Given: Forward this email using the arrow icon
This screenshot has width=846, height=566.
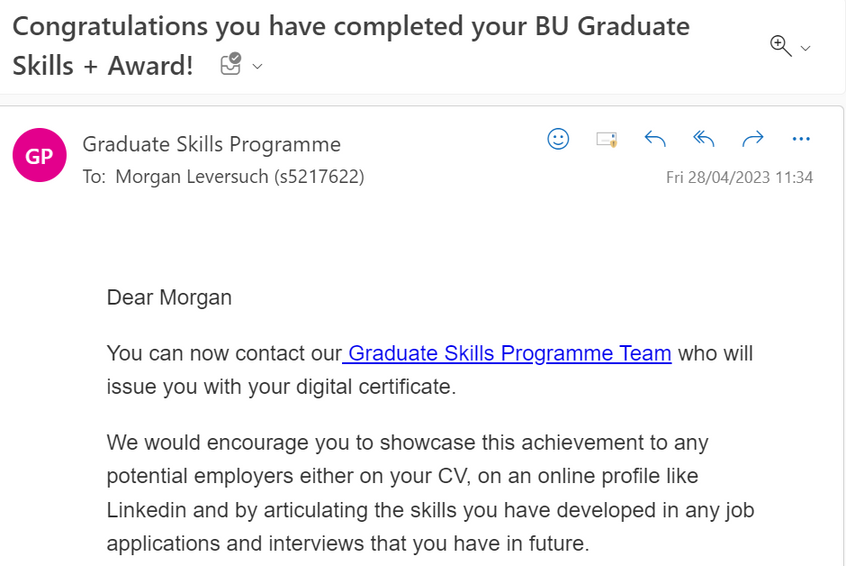Looking at the screenshot, I should tap(753, 139).
